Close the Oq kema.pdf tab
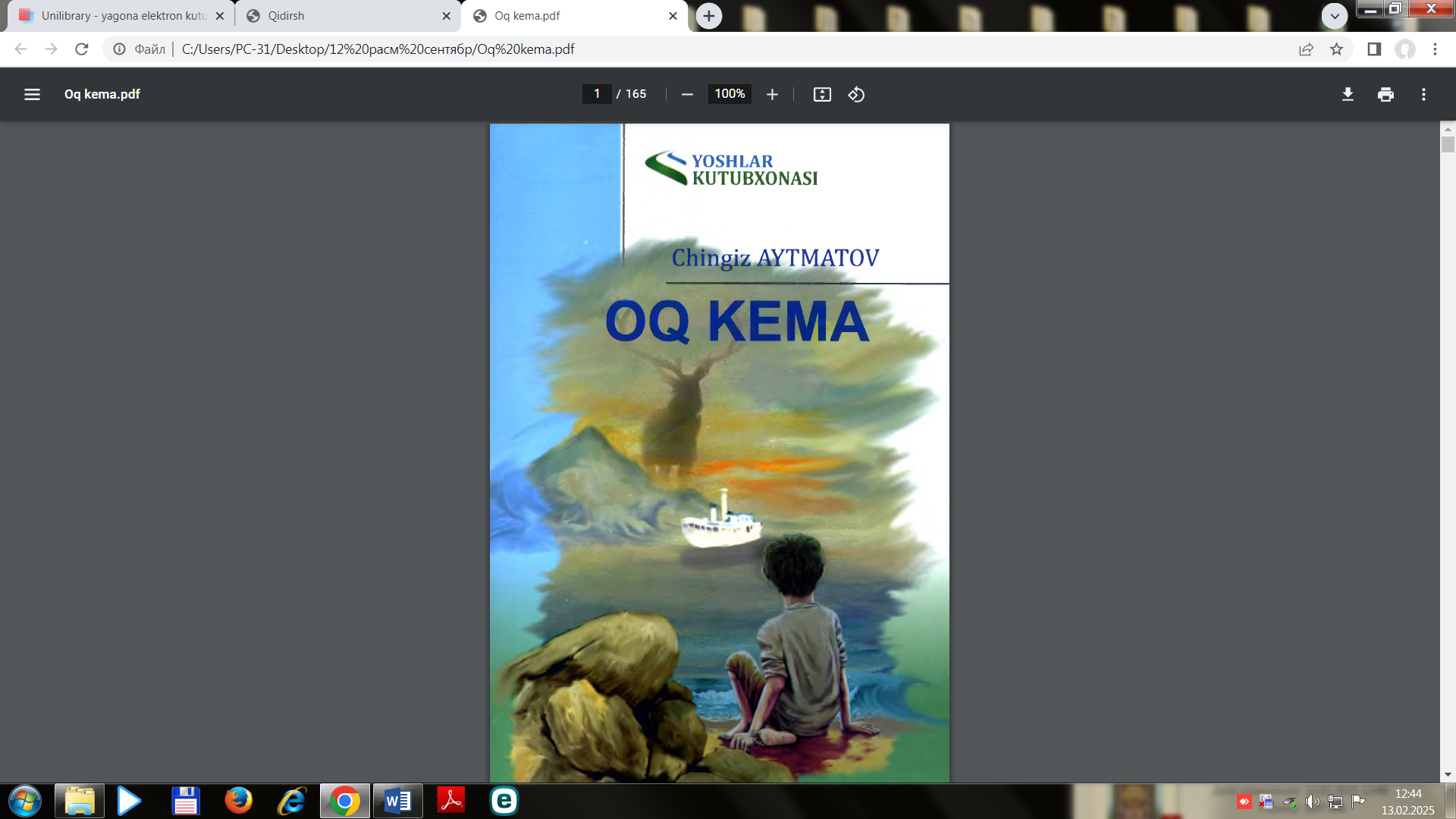 click(673, 16)
